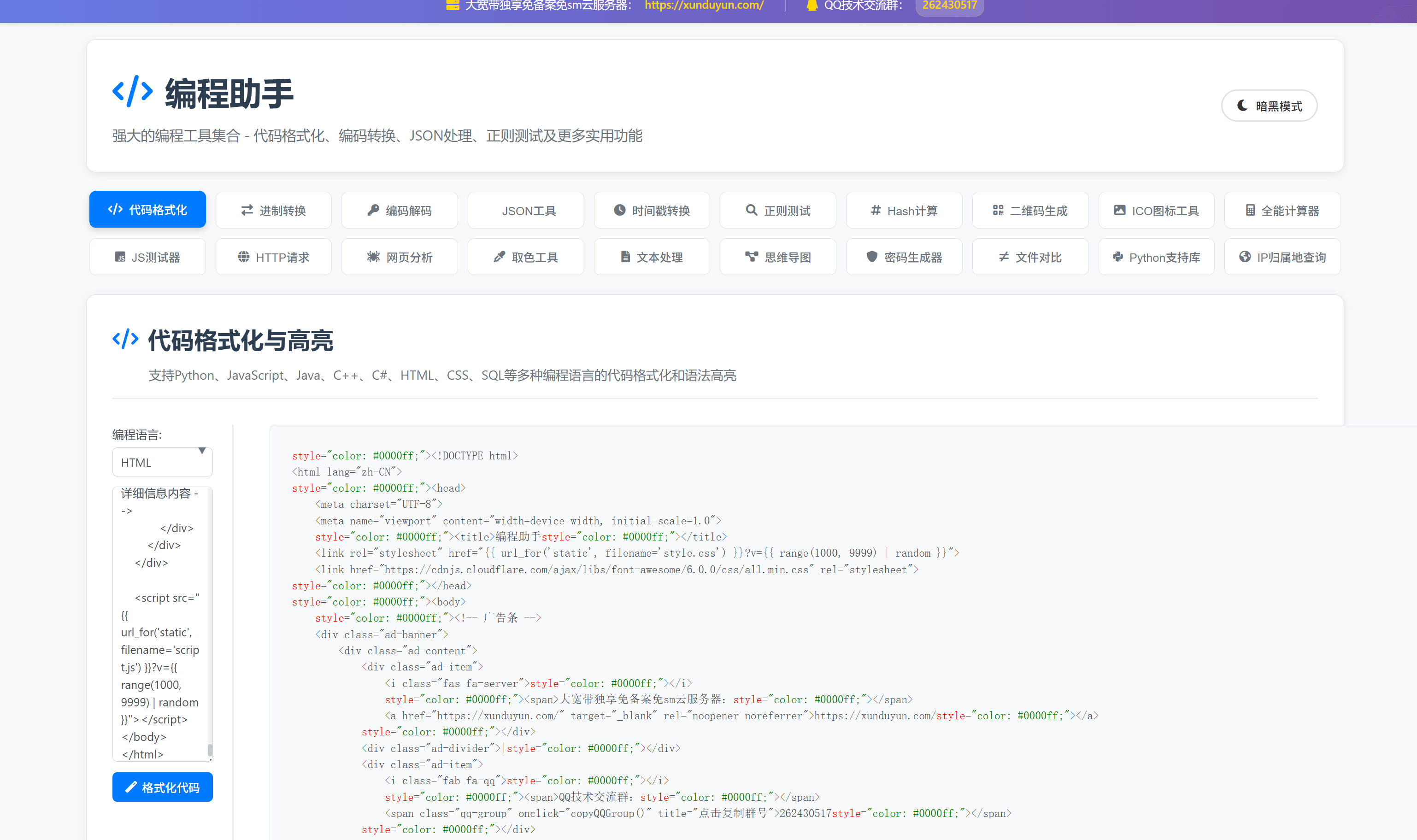
Task: Enable the 正则测试 tool
Action: [777, 210]
